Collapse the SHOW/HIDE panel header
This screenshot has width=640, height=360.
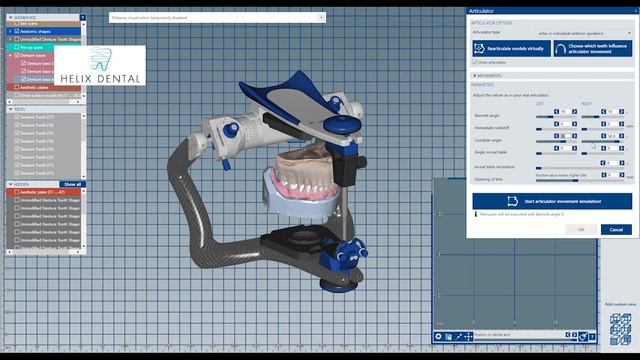tap(11, 18)
